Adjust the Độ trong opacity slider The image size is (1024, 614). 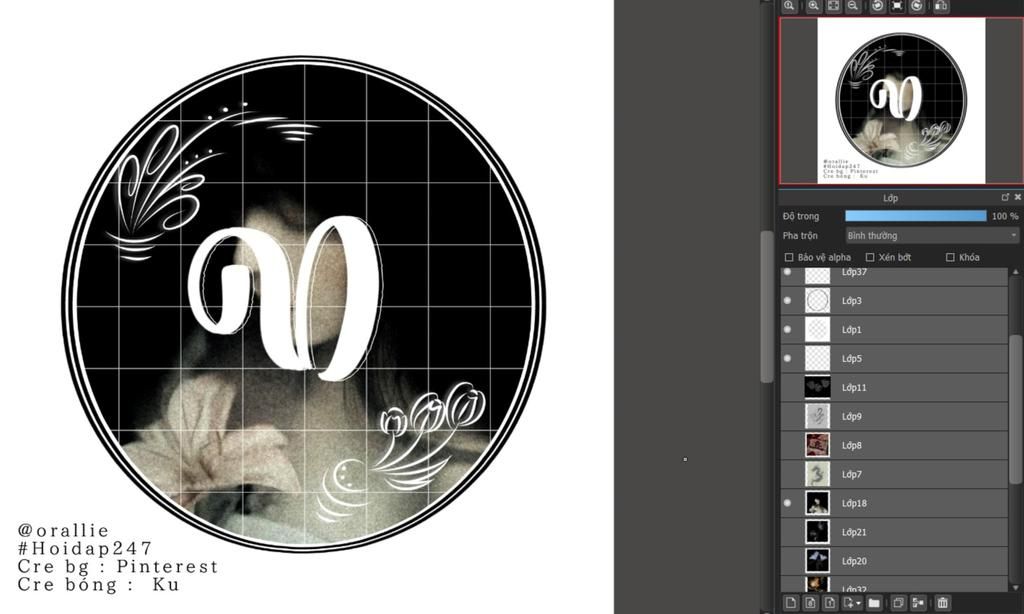[x=916, y=216]
